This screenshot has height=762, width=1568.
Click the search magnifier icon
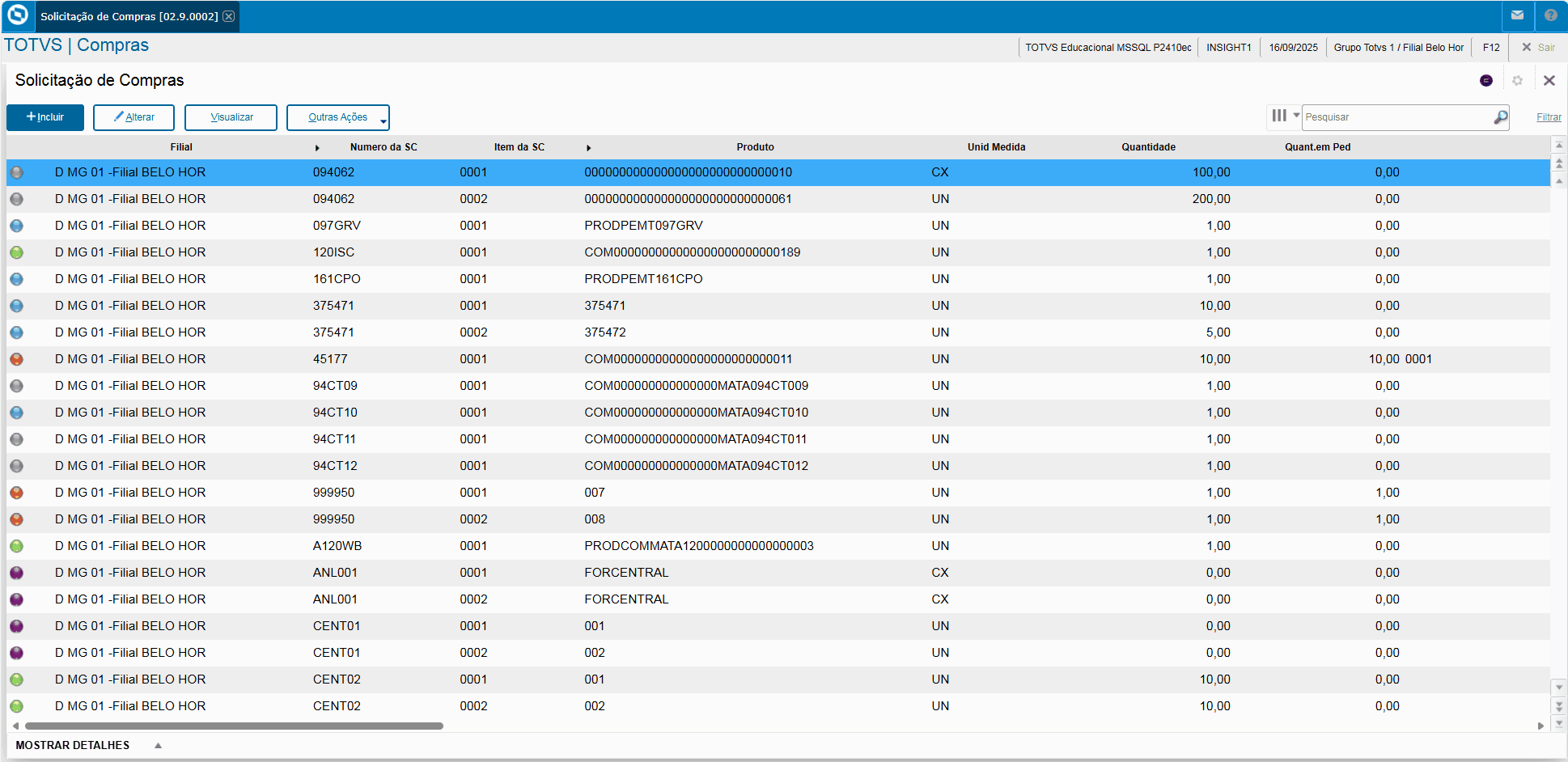coord(1500,117)
